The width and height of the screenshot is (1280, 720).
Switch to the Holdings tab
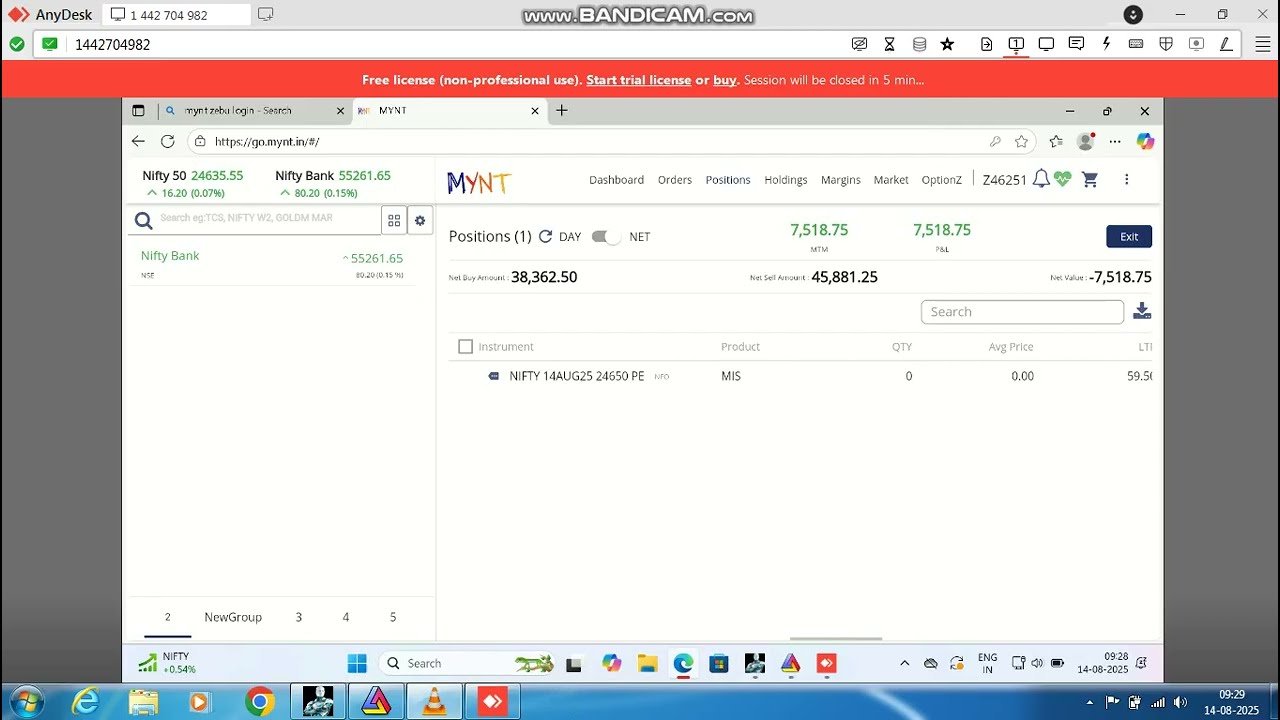coord(785,180)
